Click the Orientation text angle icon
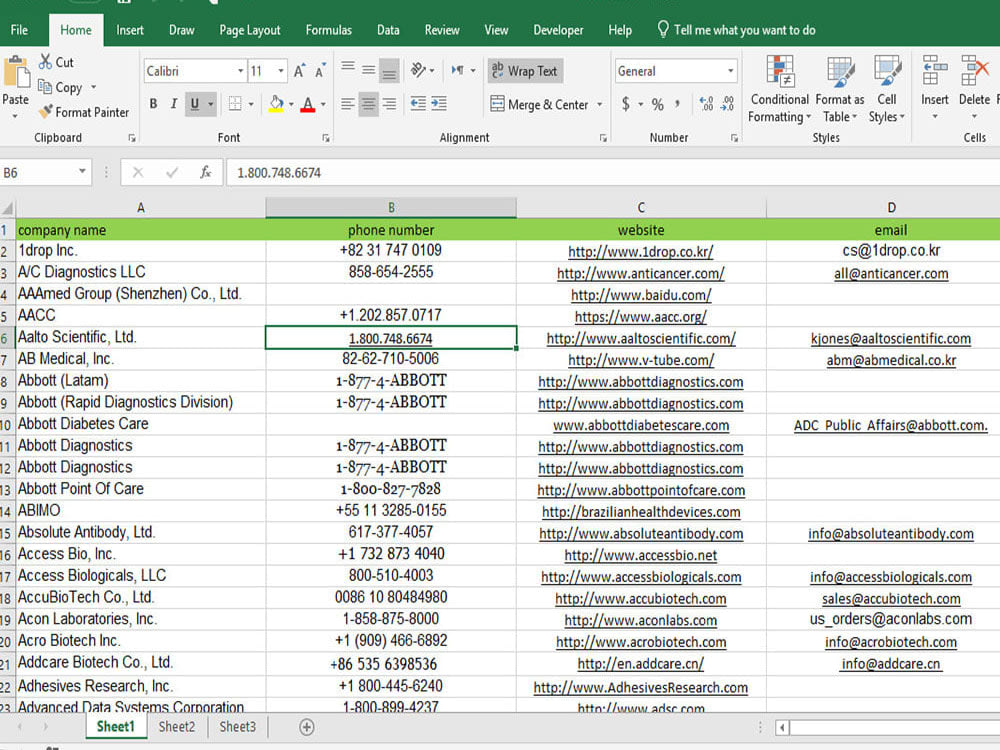The height and width of the screenshot is (750, 1000). [418, 70]
